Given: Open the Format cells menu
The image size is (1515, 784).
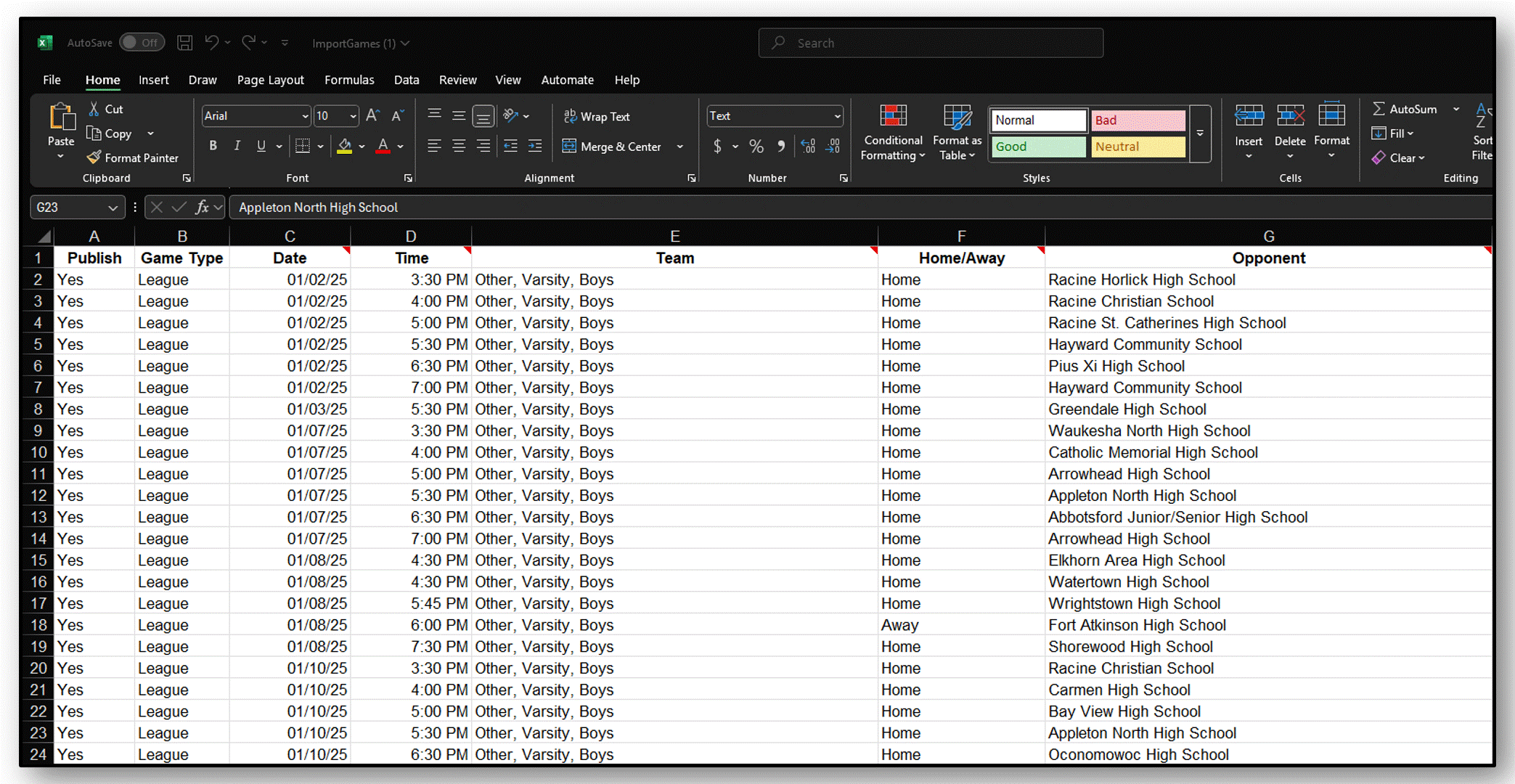Looking at the screenshot, I should (1331, 131).
